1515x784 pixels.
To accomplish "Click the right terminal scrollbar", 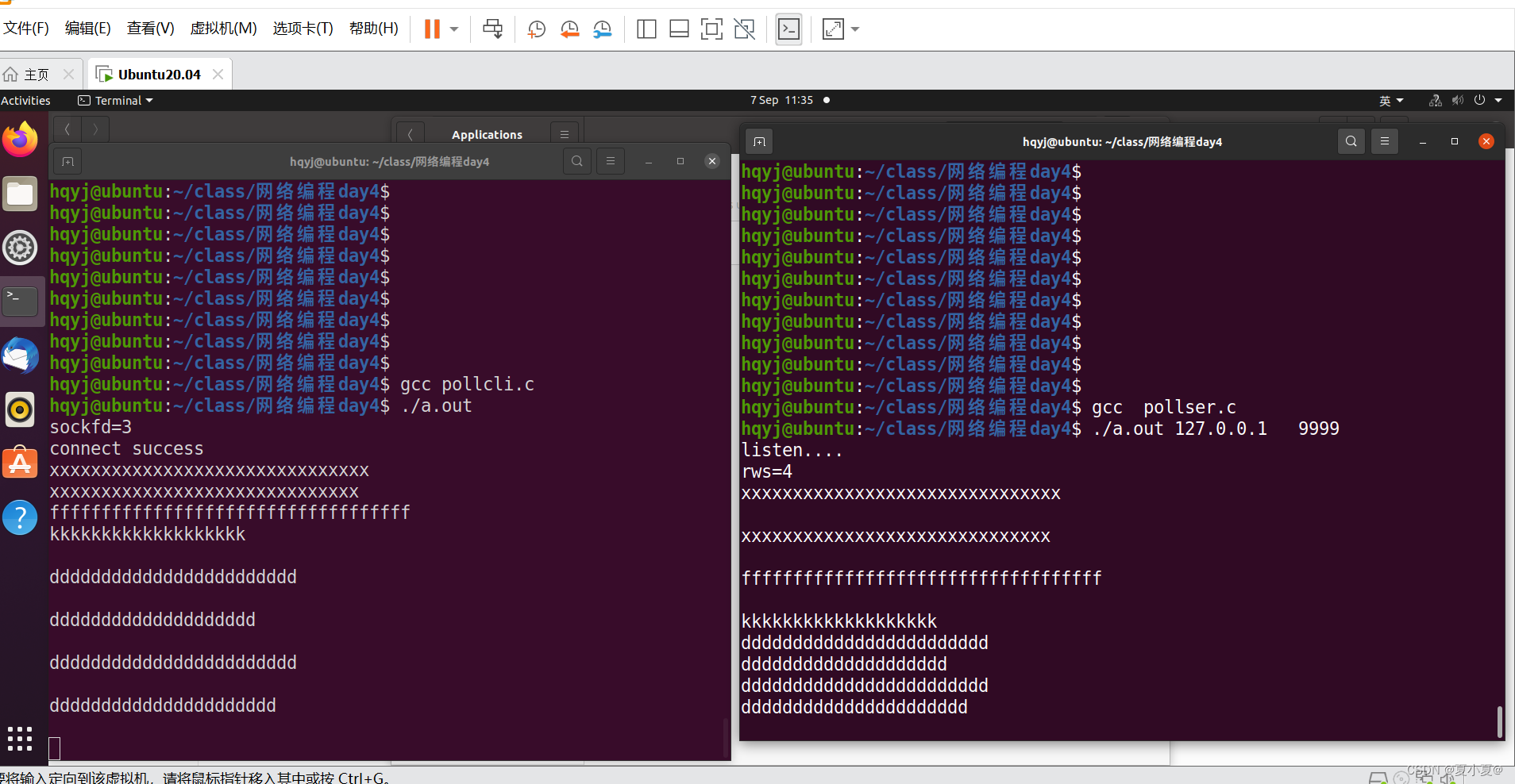I will 1499,721.
